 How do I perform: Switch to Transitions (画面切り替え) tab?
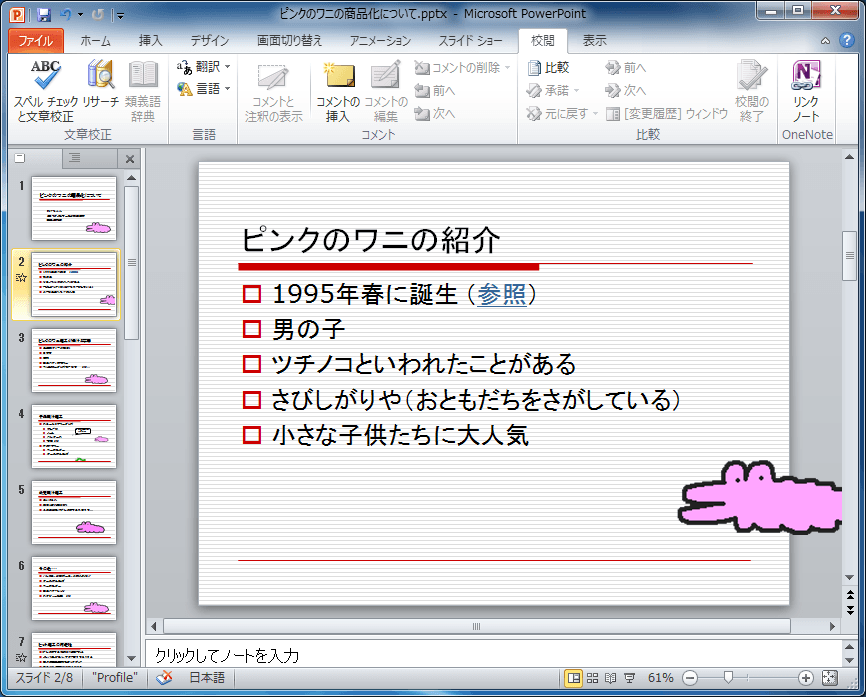click(289, 41)
